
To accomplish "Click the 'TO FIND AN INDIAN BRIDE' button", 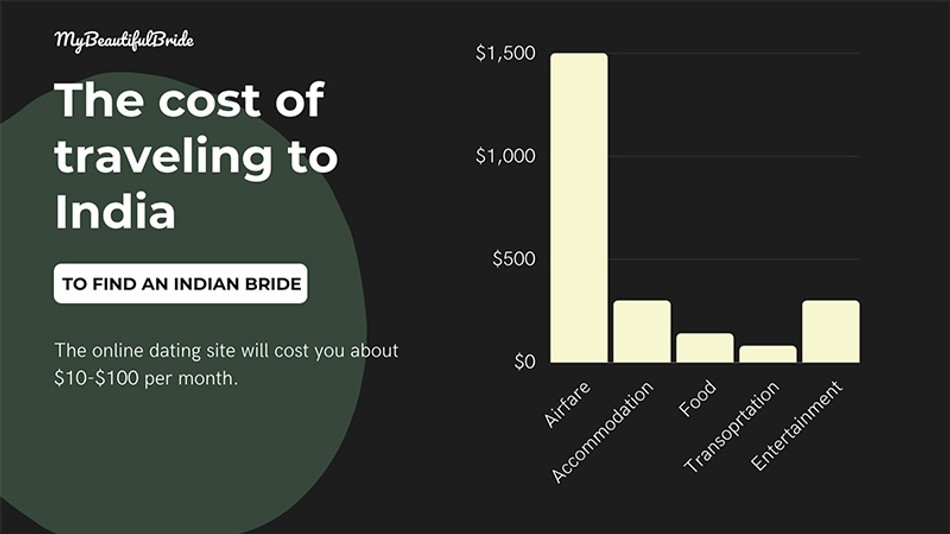I will pos(181,283).
